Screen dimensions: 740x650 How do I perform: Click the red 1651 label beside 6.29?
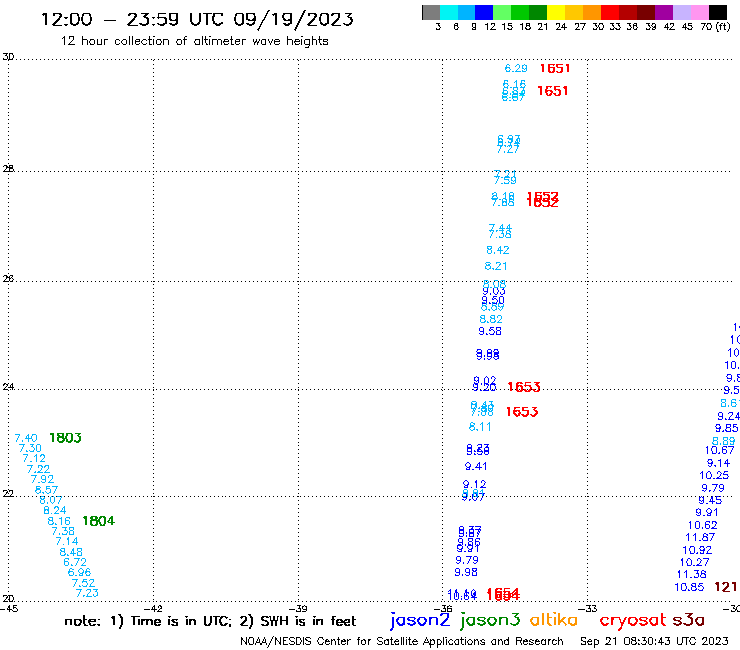tap(555, 68)
